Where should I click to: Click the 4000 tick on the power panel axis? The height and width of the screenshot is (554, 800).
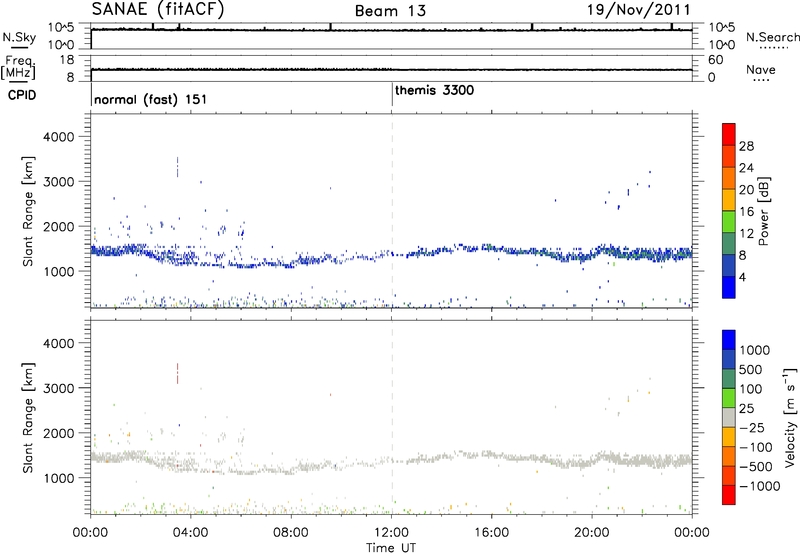[x=58, y=137]
